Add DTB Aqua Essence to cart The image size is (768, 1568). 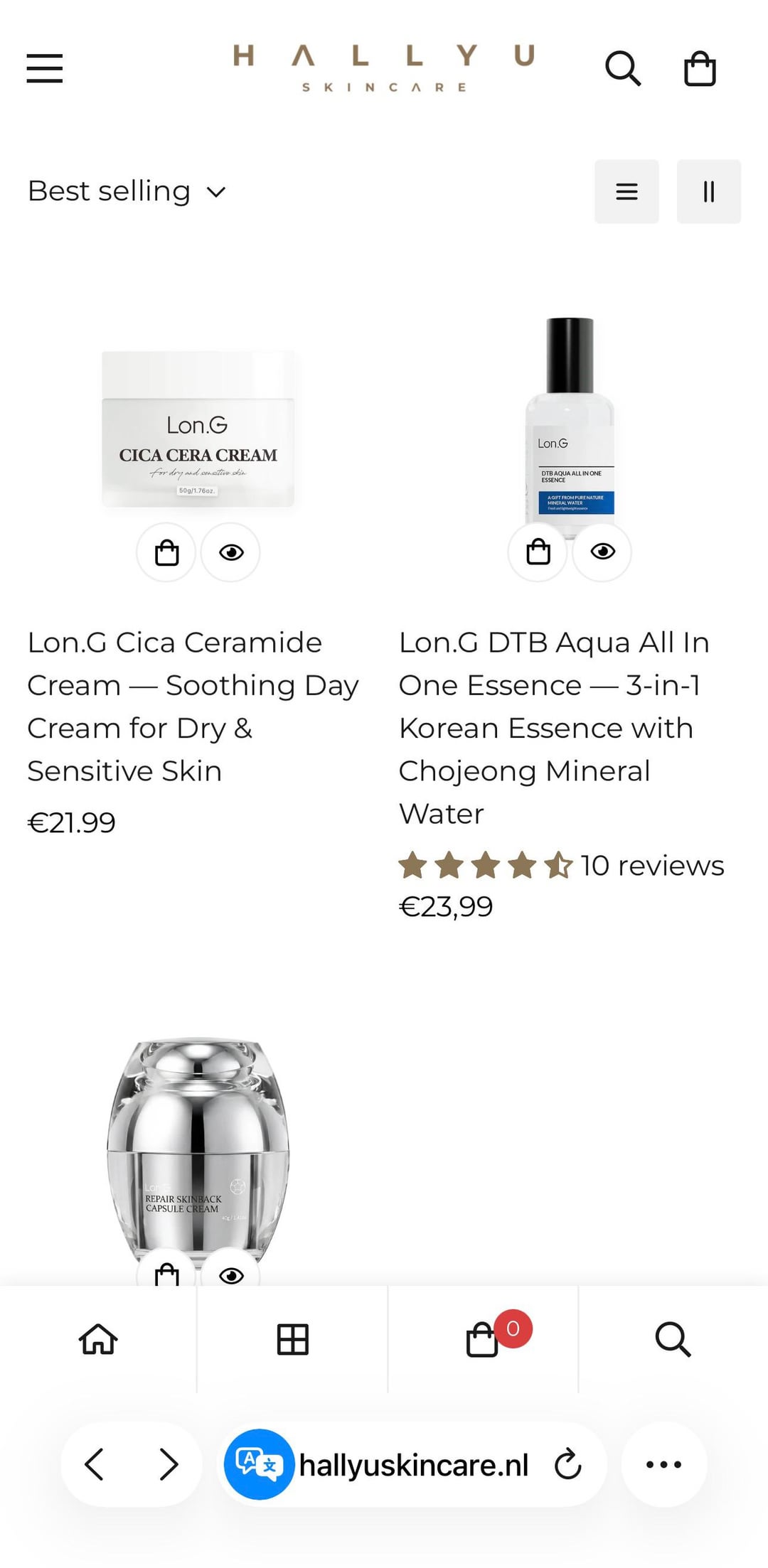538,552
